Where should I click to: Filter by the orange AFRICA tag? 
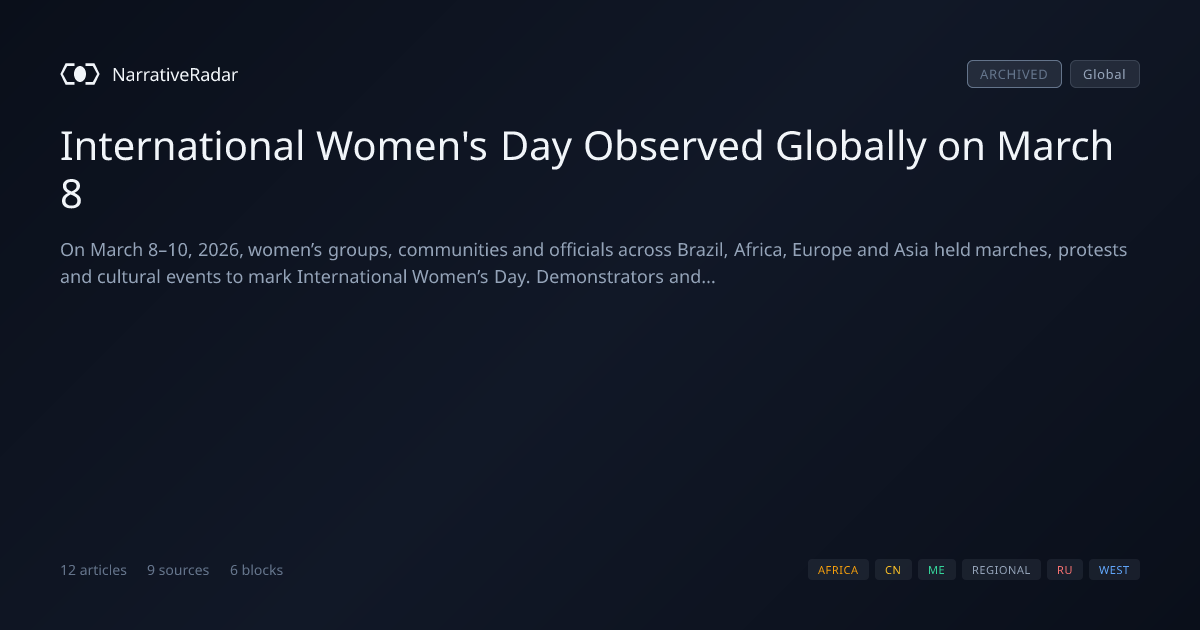pos(838,570)
